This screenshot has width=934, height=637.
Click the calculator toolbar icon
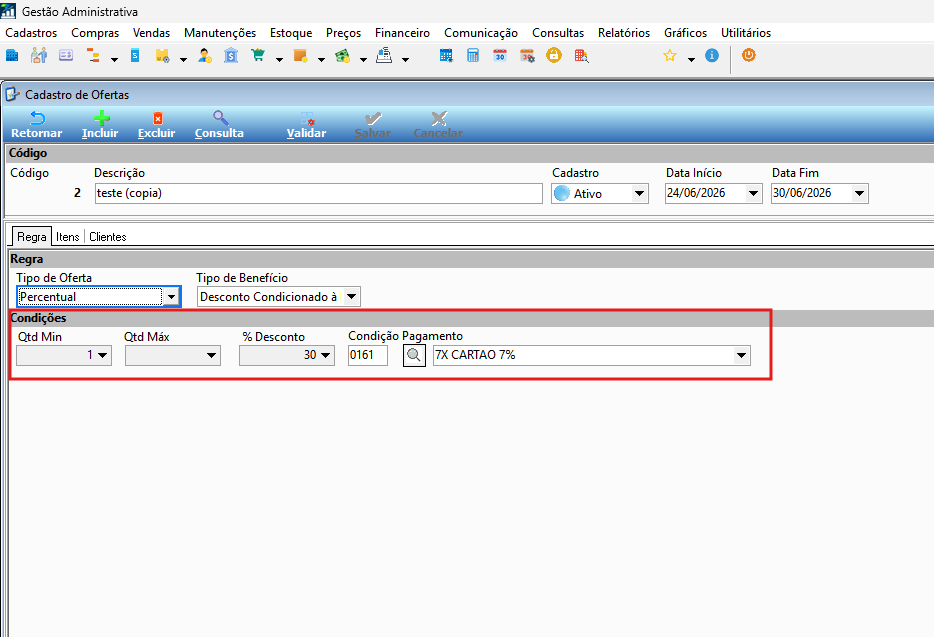[473, 56]
